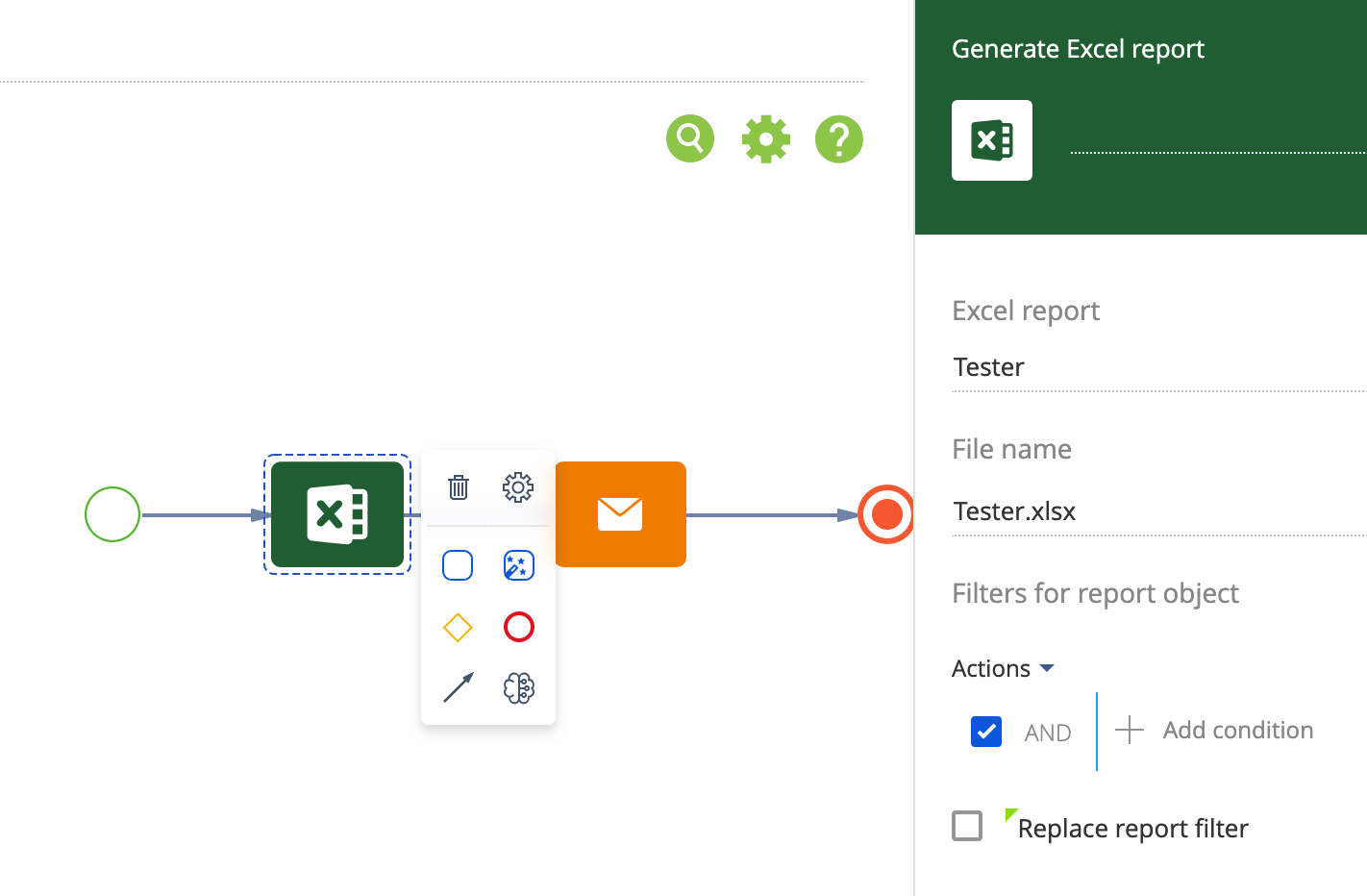Image resolution: width=1367 pixels, height=896 pixels.
Task: Open help via green question mark icon
Action: pos(839,139)
